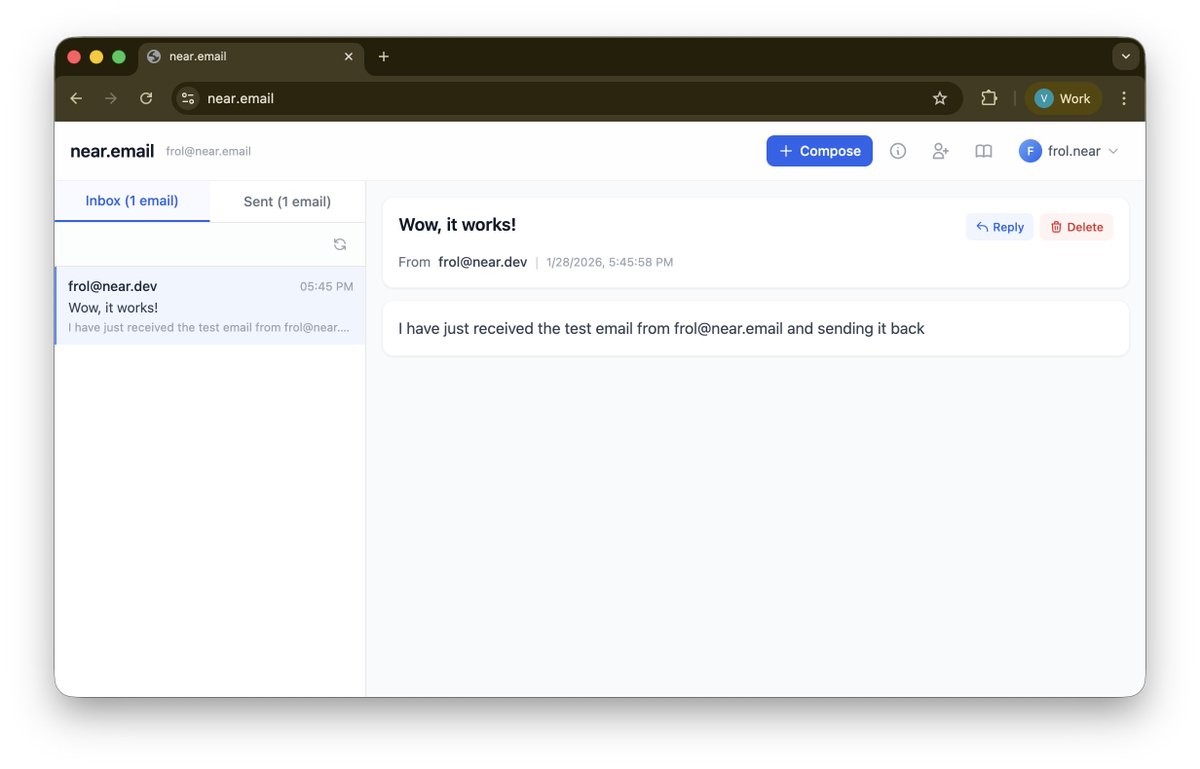This screenshot has width=1200, height=769.
Task: Expand the frol.near account dropdown
Action: tap(1069, 151)
